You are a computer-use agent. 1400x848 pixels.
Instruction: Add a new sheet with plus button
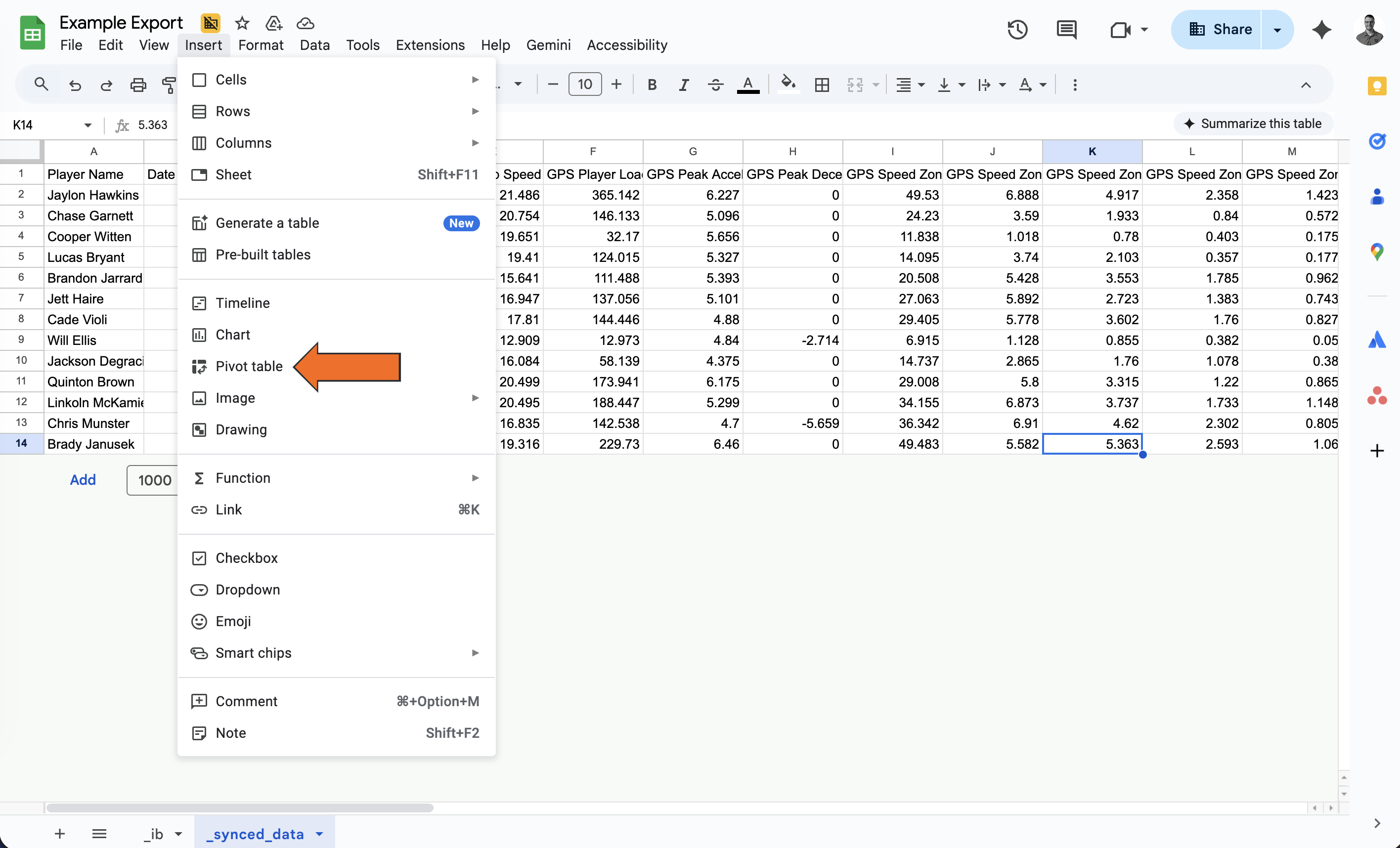pyautogui.click(x=60, y=833)
